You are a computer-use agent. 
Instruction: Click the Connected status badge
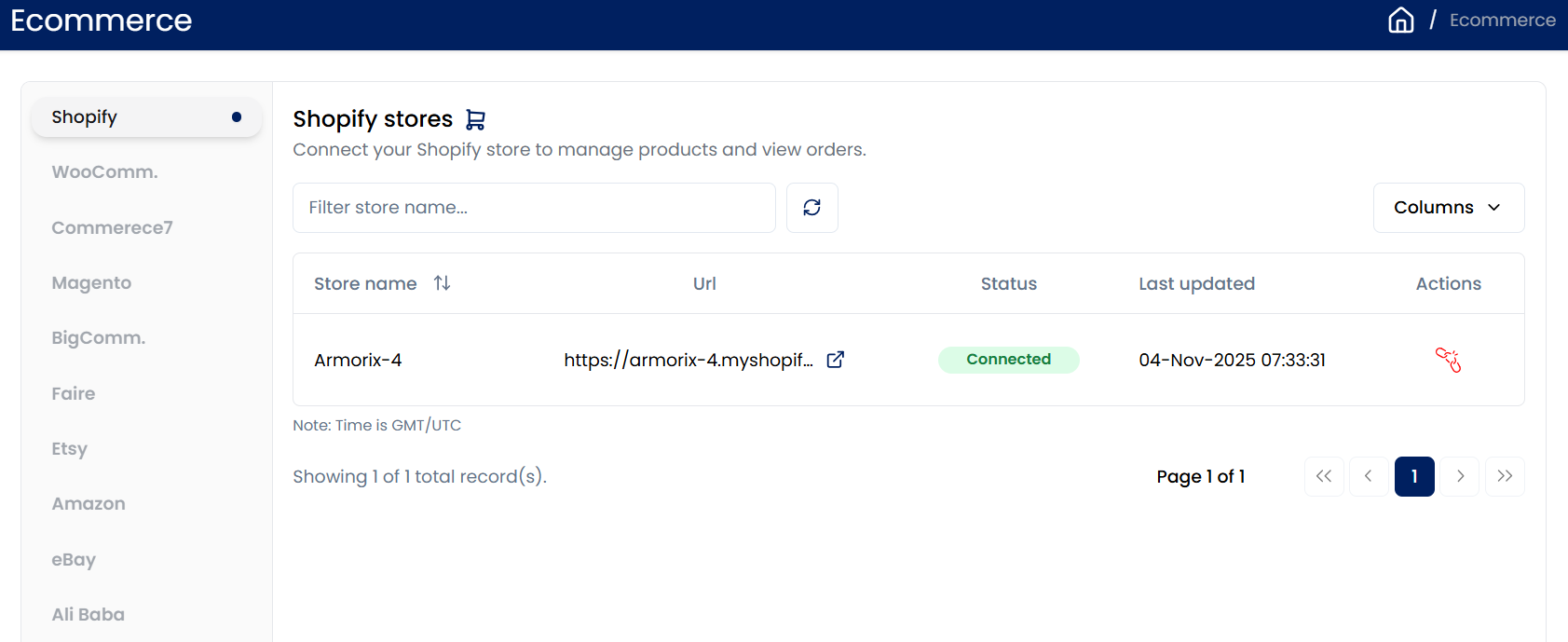1008,360
